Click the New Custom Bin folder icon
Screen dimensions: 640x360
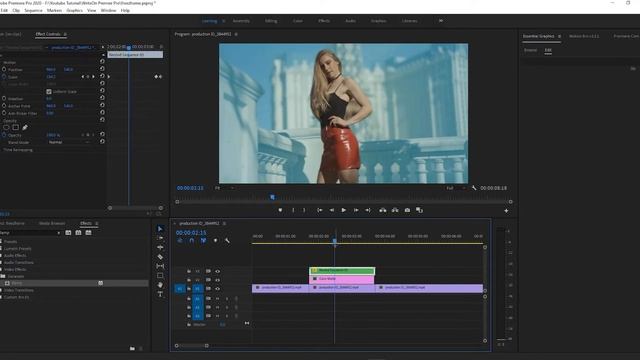132,349
